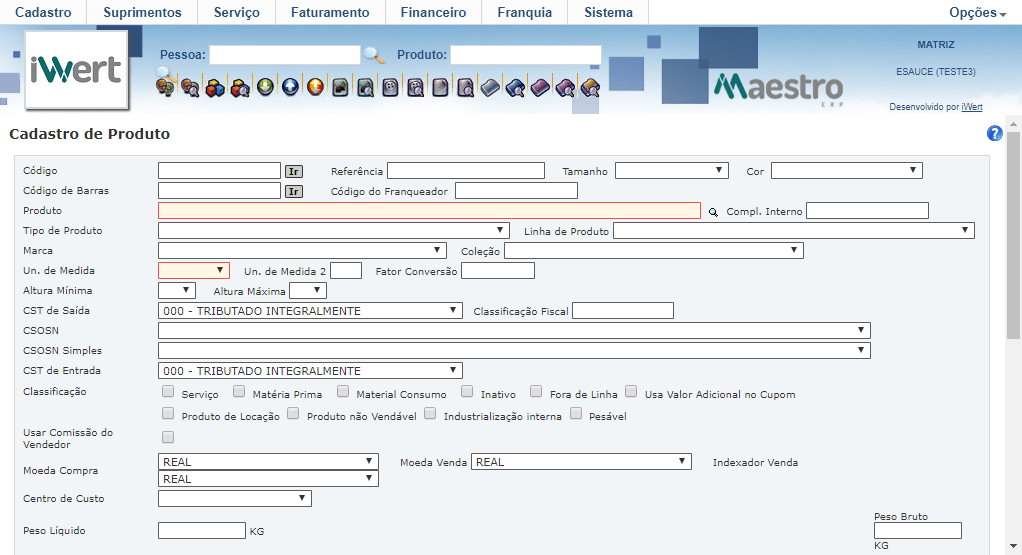The width and height of the screenshot is (1022, 555).
Task: Tick the Material Consumo checkbox
Action: (343, 391)
